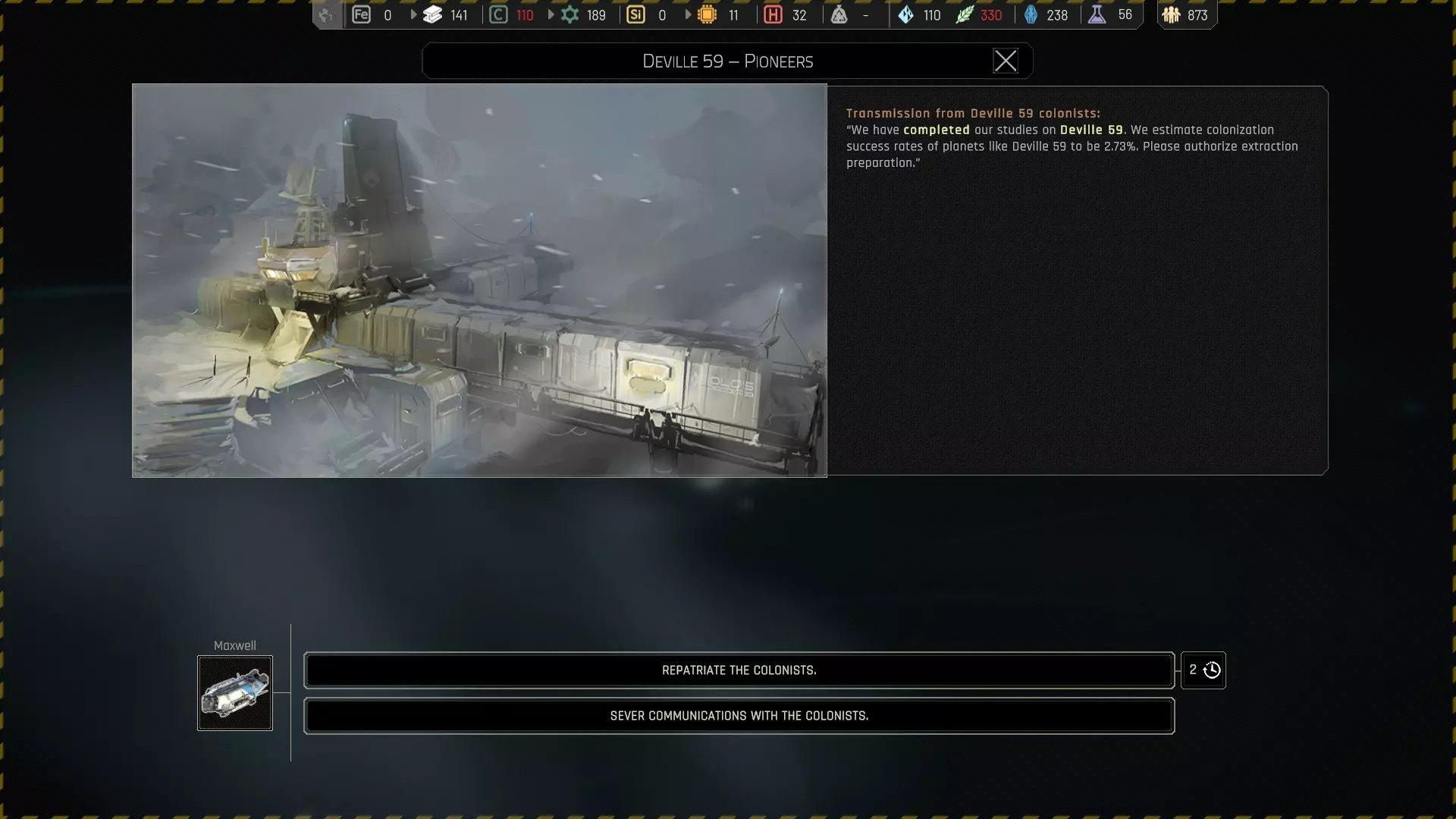Screen dimensions: 1456x819
Task: Click the blue cryopod colonist icon
Action: [1031, 14]
